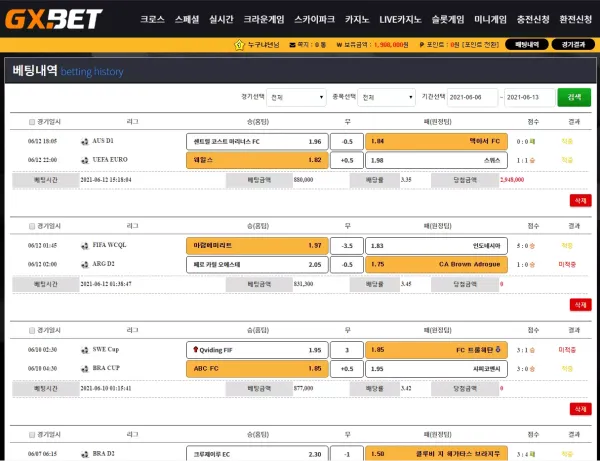The width and height of the screenshot is (600, 461).
Task: Click the winnings amount 2,948,000
Action: click(512, 180)
